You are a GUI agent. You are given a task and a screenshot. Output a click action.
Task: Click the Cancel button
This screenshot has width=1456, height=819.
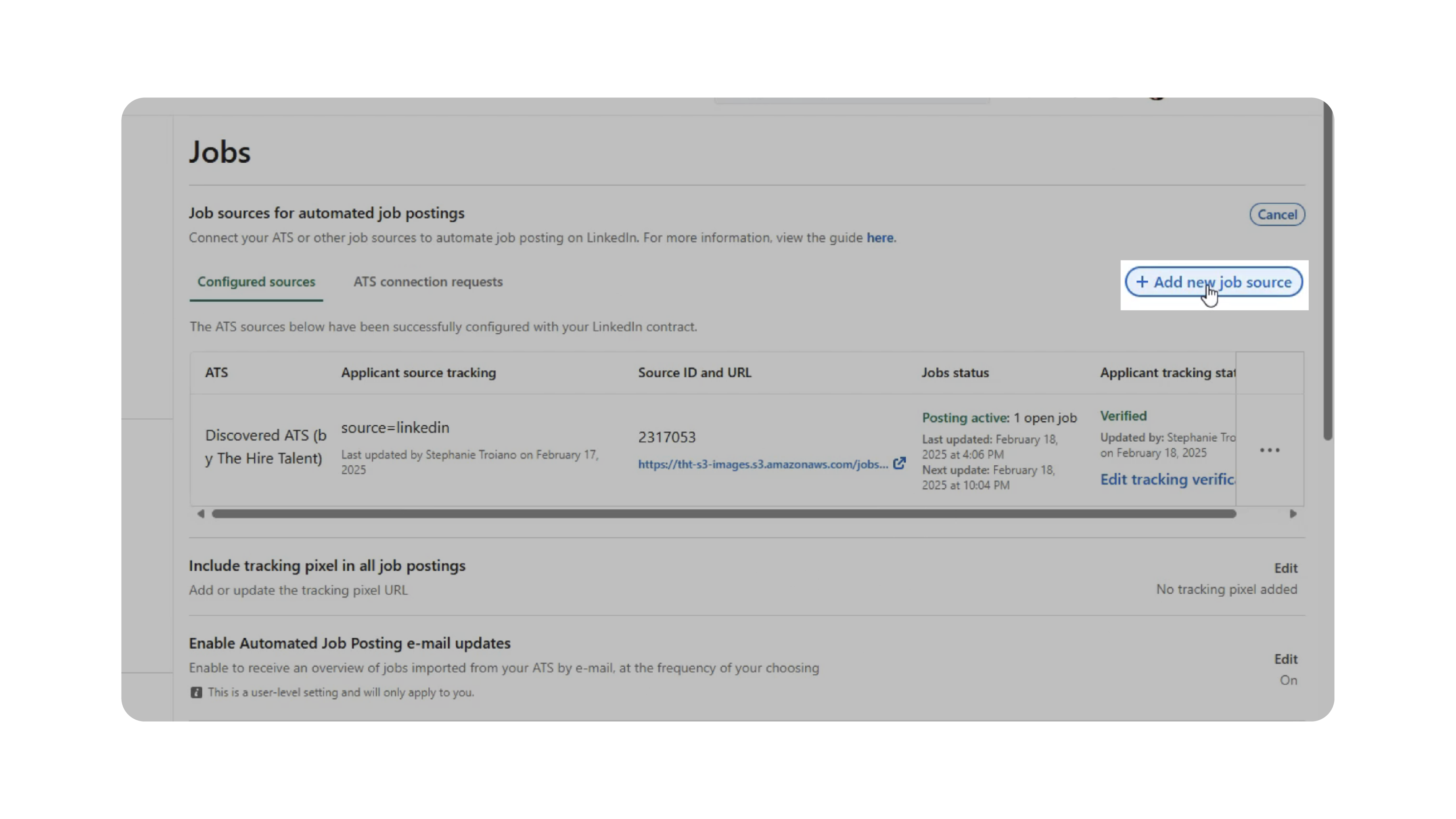click(1277, 214)
